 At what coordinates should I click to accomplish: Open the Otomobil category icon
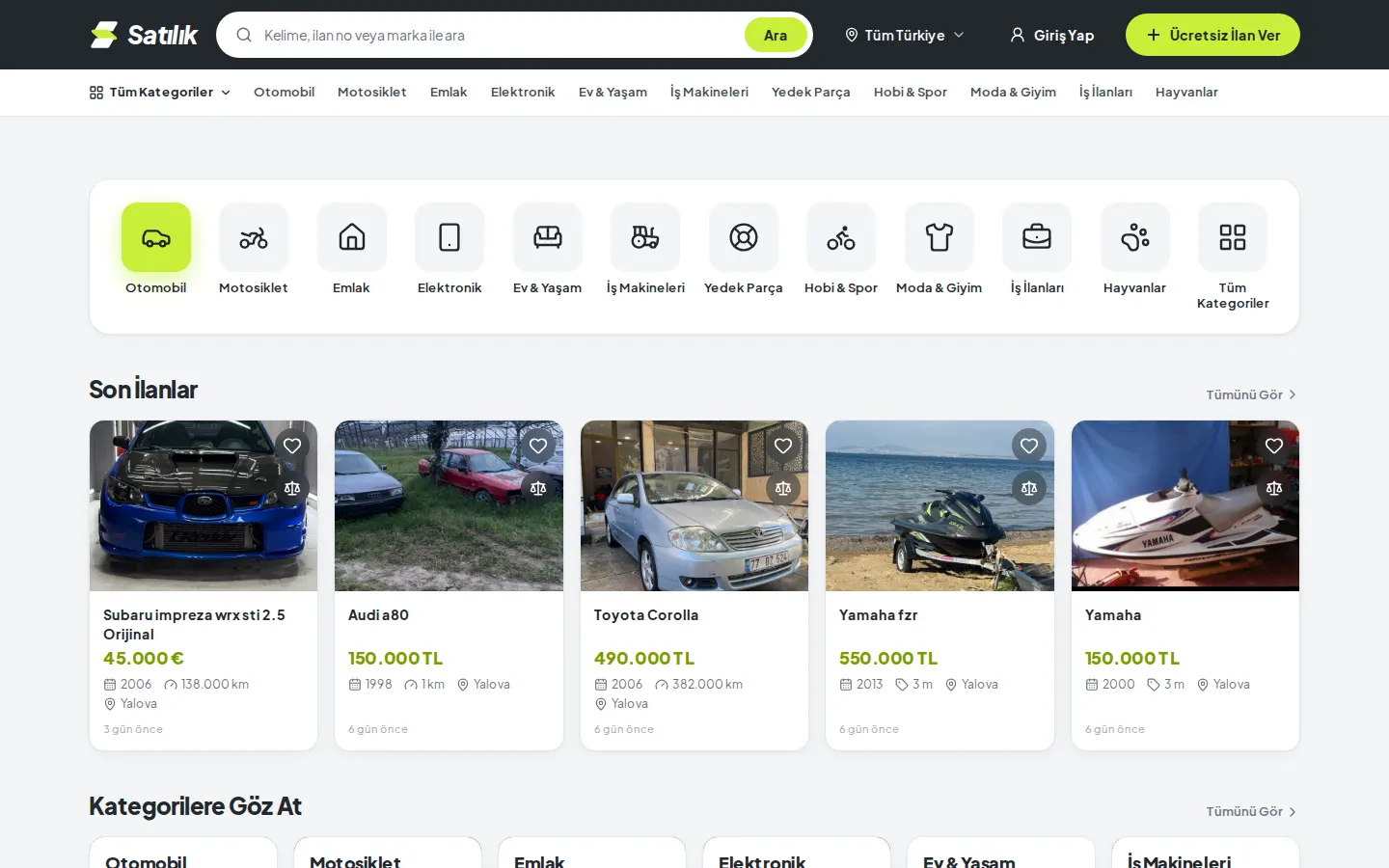(156, 237)
